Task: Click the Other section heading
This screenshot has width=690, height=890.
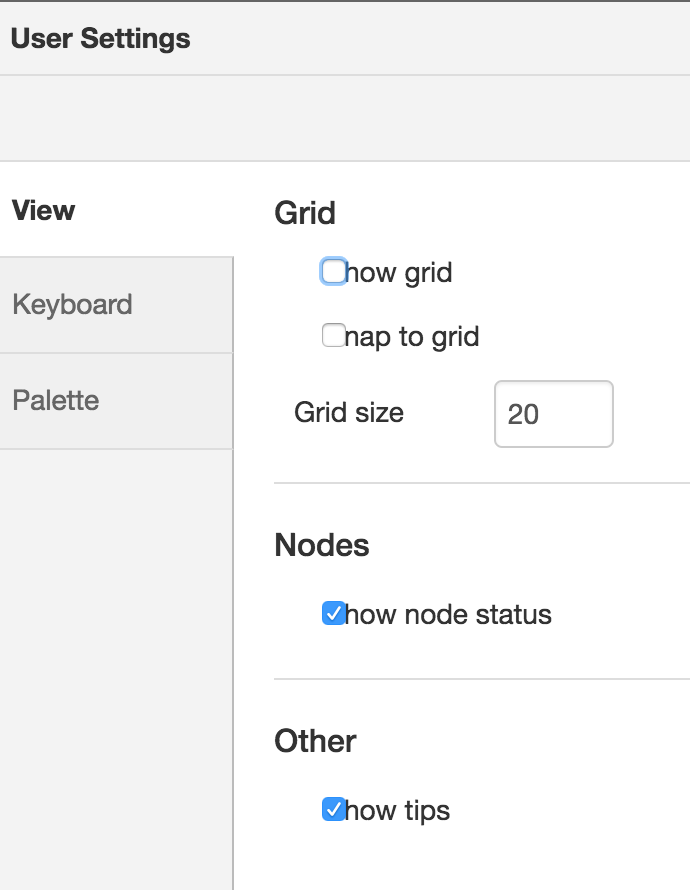Action: click(315, 741)
